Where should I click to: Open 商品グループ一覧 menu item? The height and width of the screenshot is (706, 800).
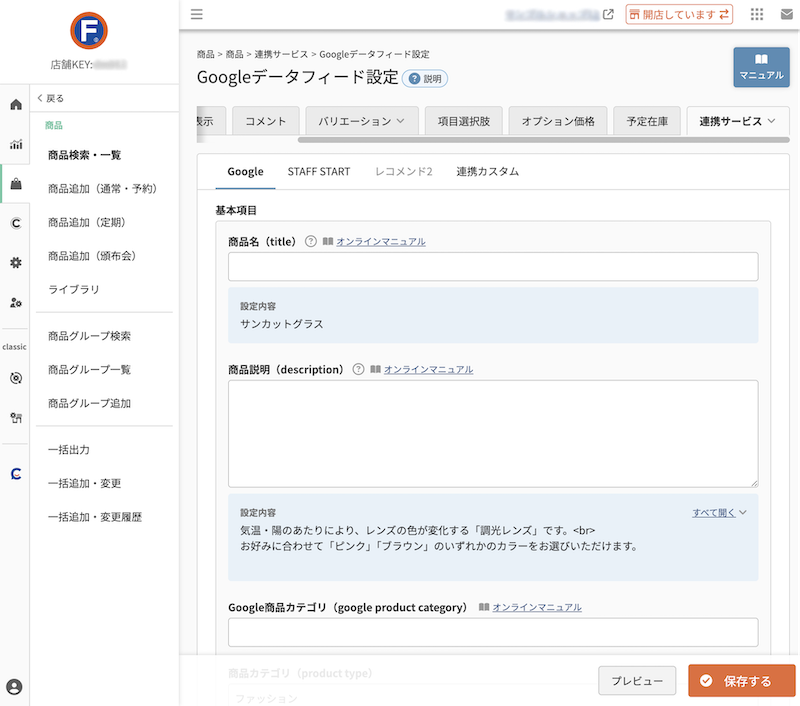[89, 369]
